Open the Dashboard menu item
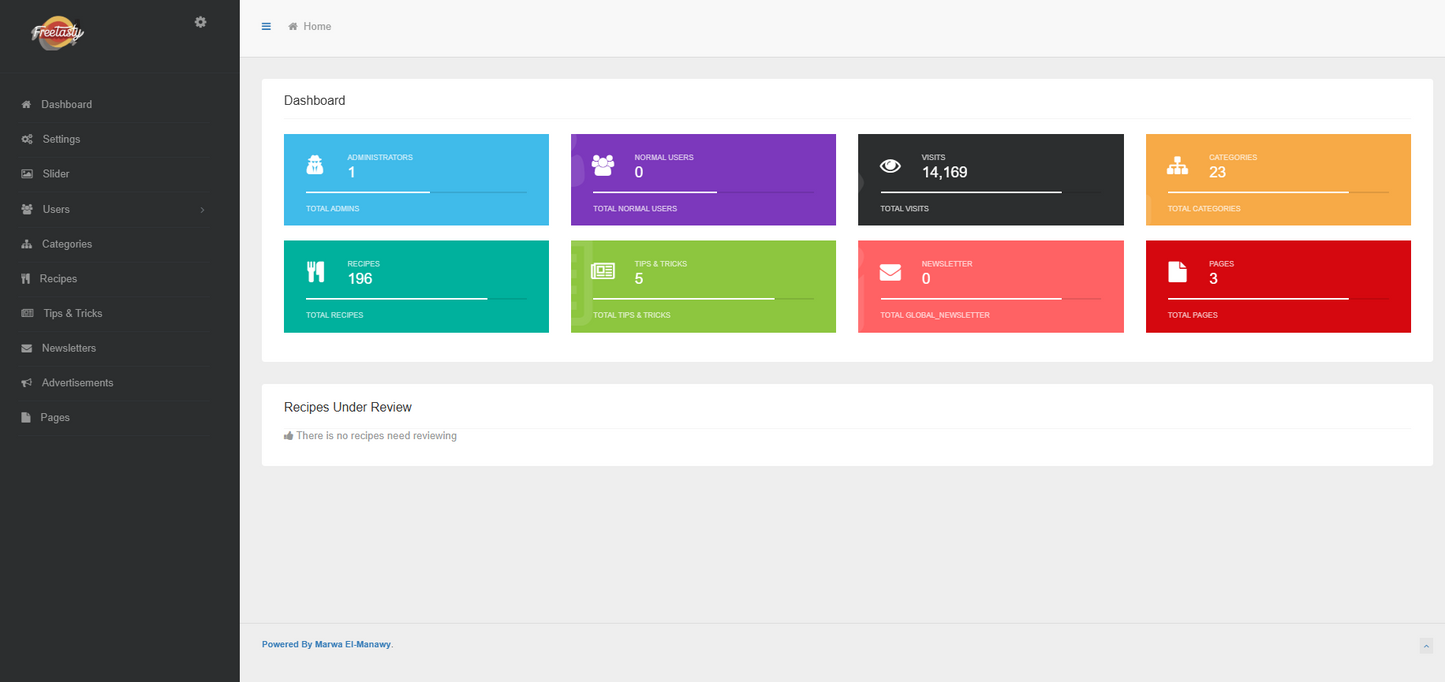This screenshot has height=682, width=1445. [x=67, y=104]
